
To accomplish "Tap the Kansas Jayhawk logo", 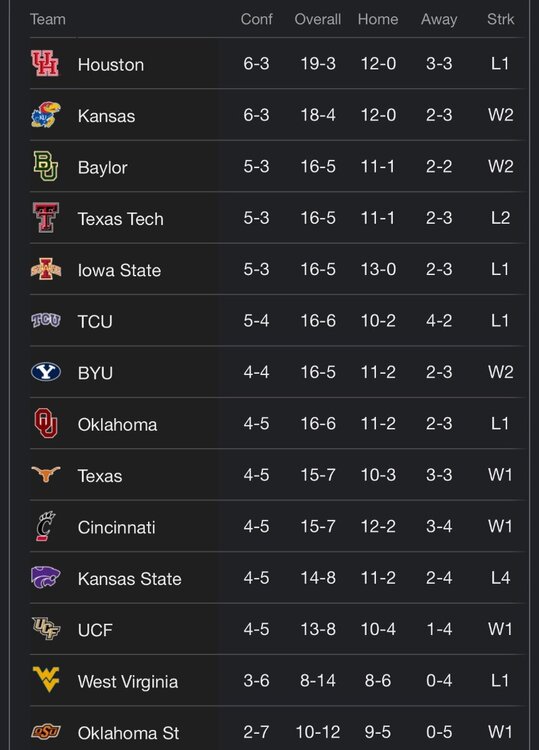I will (46, 115).
